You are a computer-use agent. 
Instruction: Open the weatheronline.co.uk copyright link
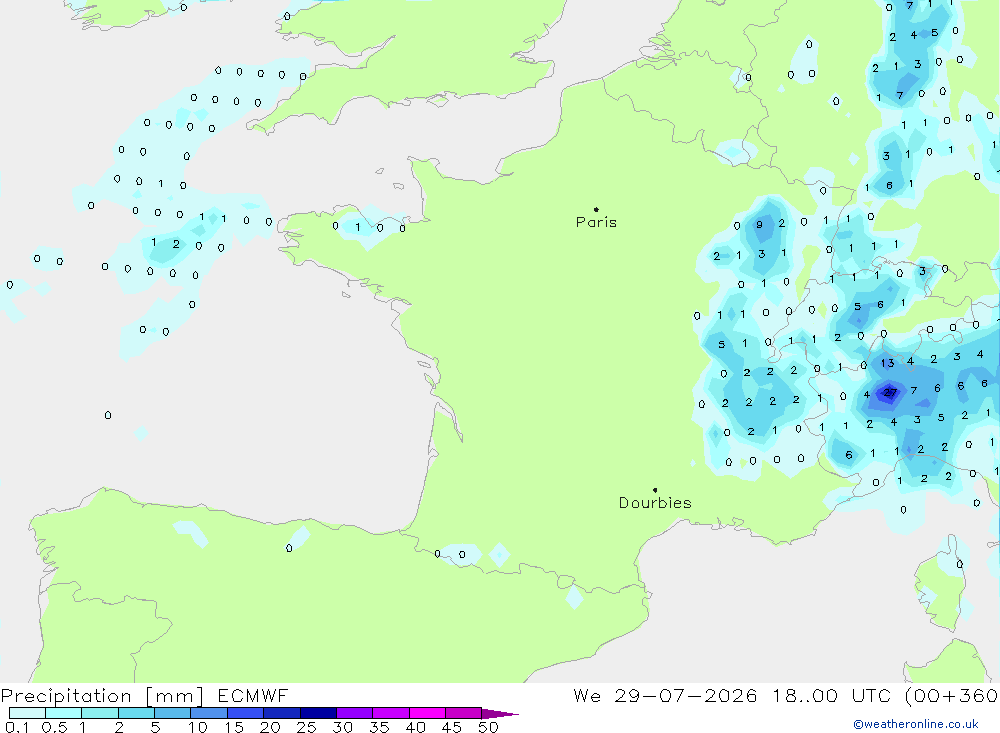[916, 724]
